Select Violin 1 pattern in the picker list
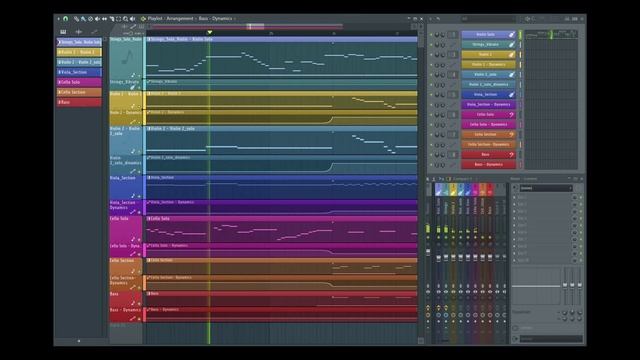Viewport: 640px width, 360px height. click(x=79, y=52)
